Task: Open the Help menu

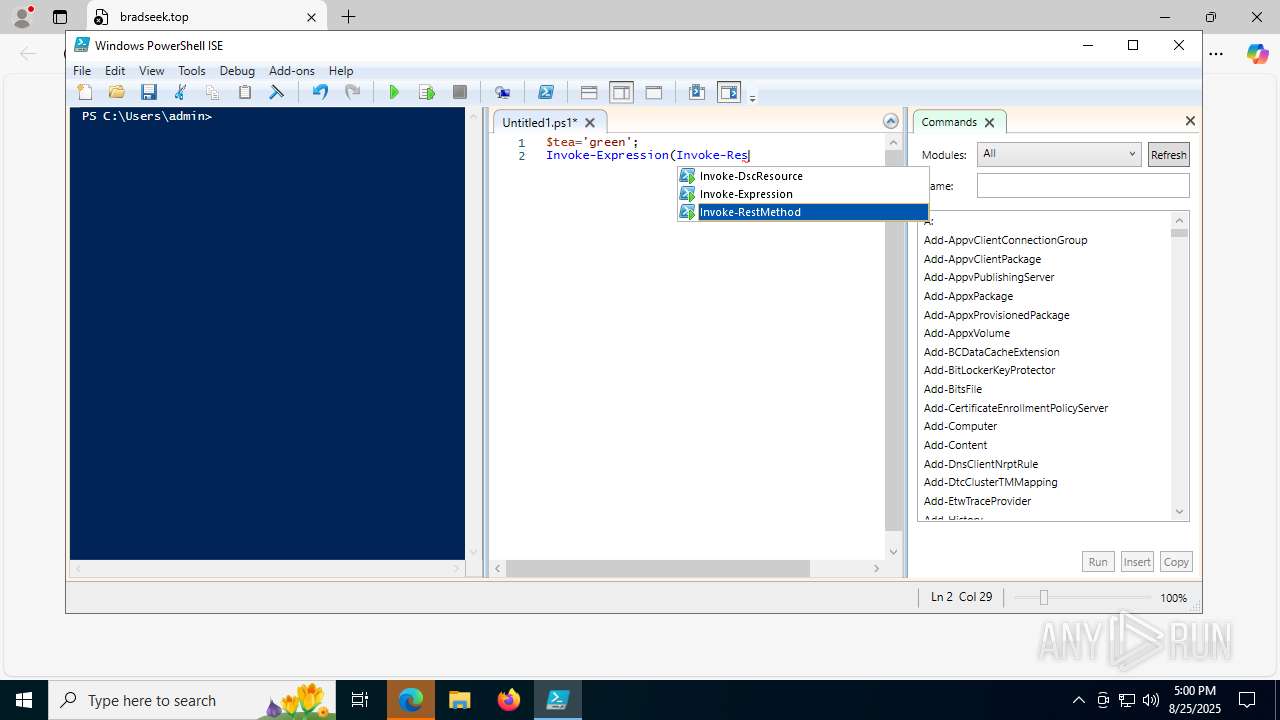Action: 341,71
